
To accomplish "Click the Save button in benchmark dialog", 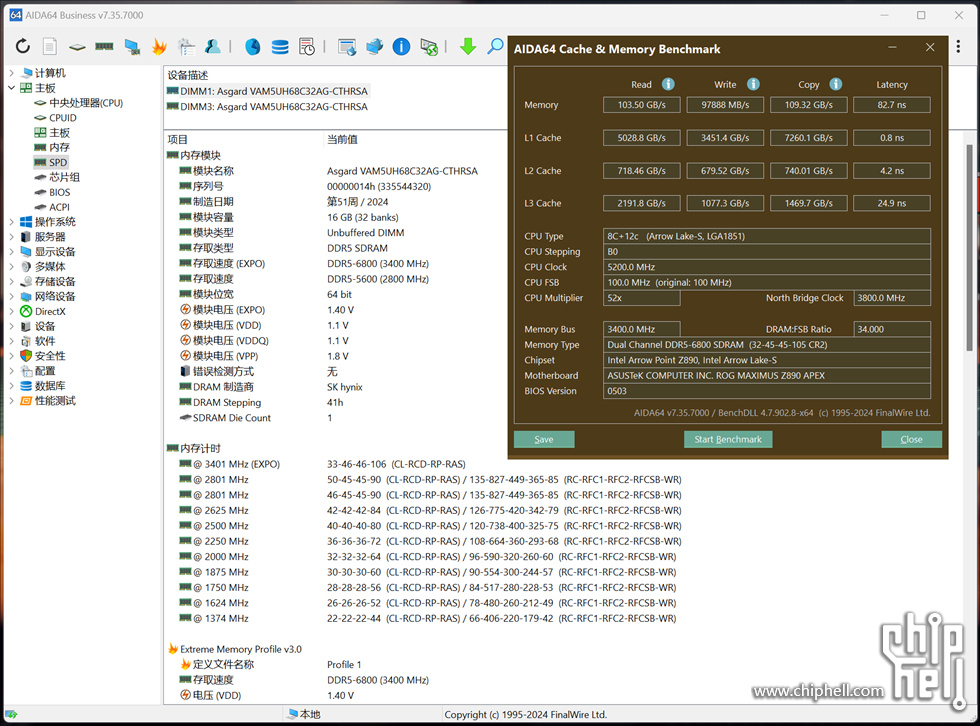I will click(544, 439).
